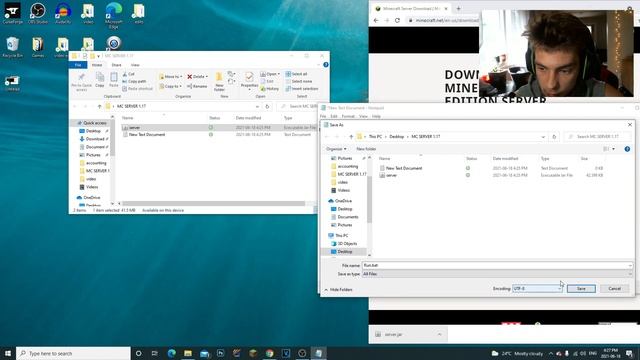Screen dimensions: 640x360
Task: Switch to Explorer View tab
Action: coord(135,65)
